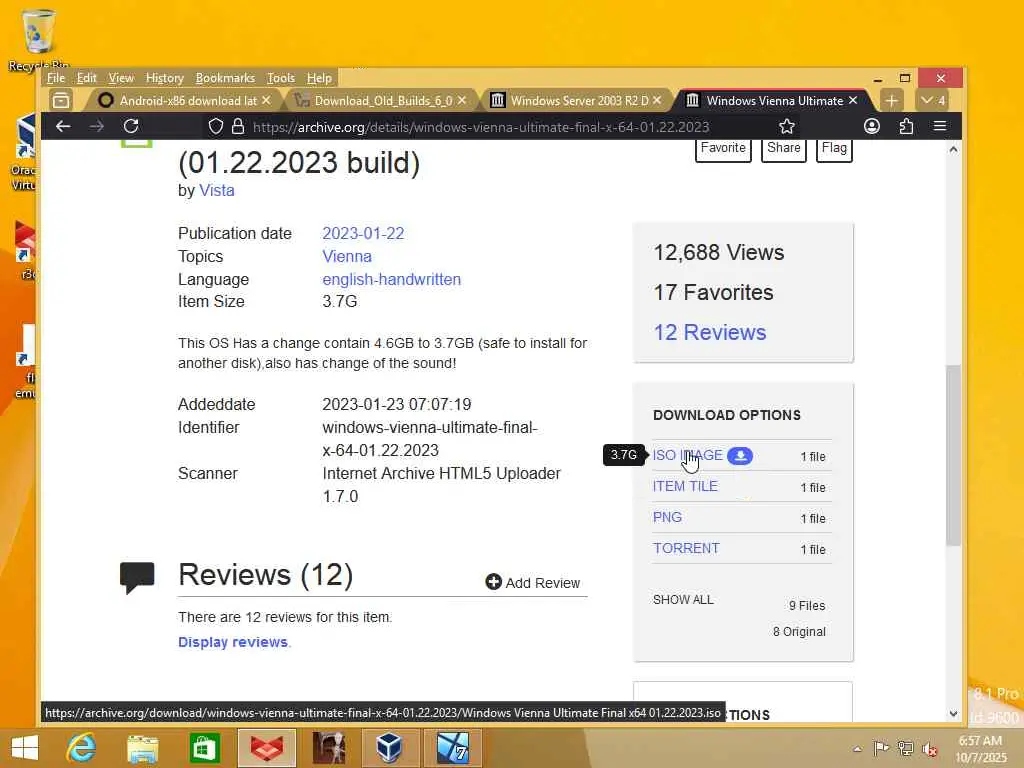The height and width of the screenshot is (768, 1024).
Task: Open the Edit menu
Action: click(86, 78)
